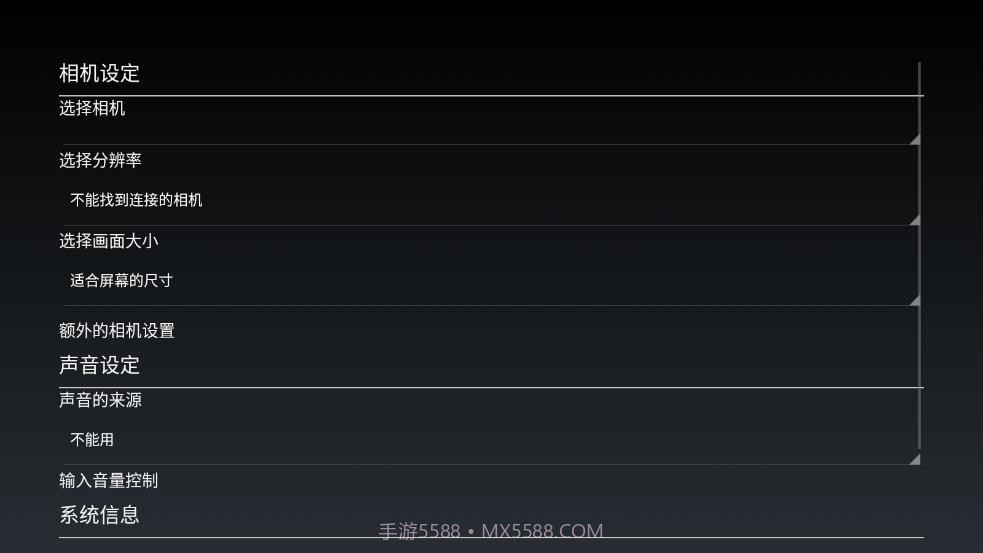Click the 系统信息 section header
Viewport: 983px width, 553px height.
click(99, 515)
